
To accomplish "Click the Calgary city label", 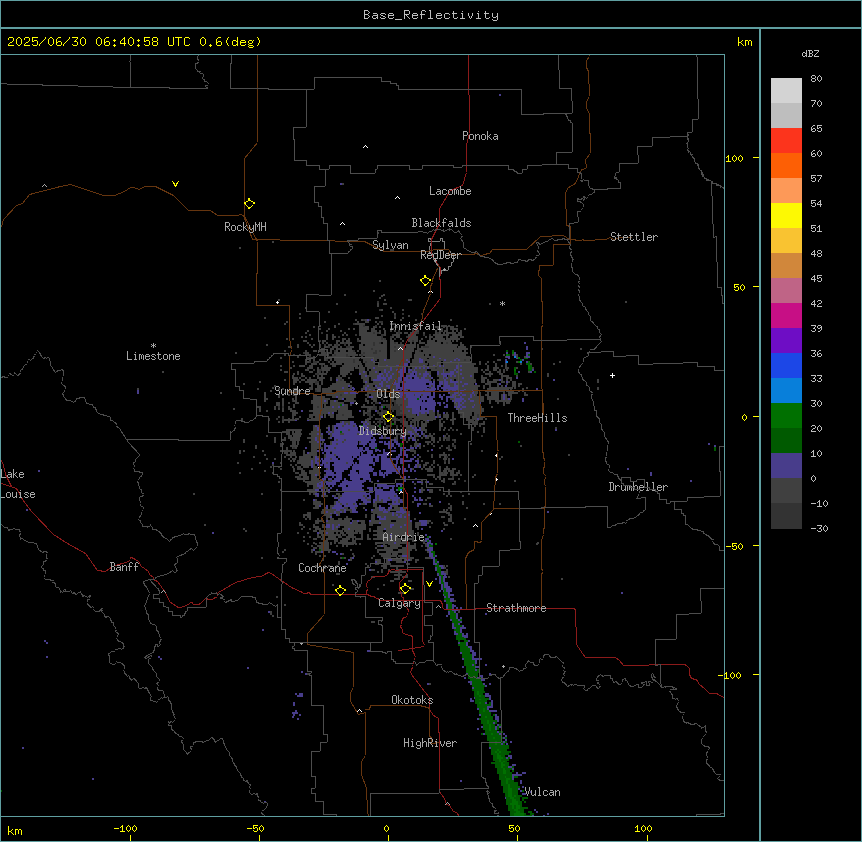I will 399,603.
